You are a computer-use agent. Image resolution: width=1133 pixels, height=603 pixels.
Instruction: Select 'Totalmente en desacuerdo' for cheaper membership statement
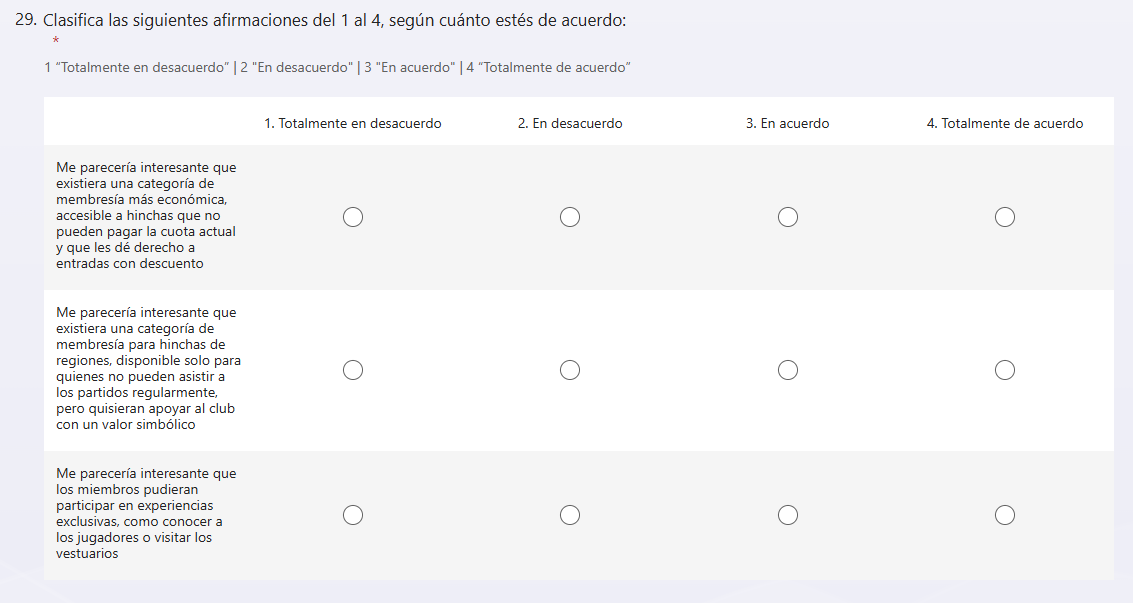click(353, 217)
